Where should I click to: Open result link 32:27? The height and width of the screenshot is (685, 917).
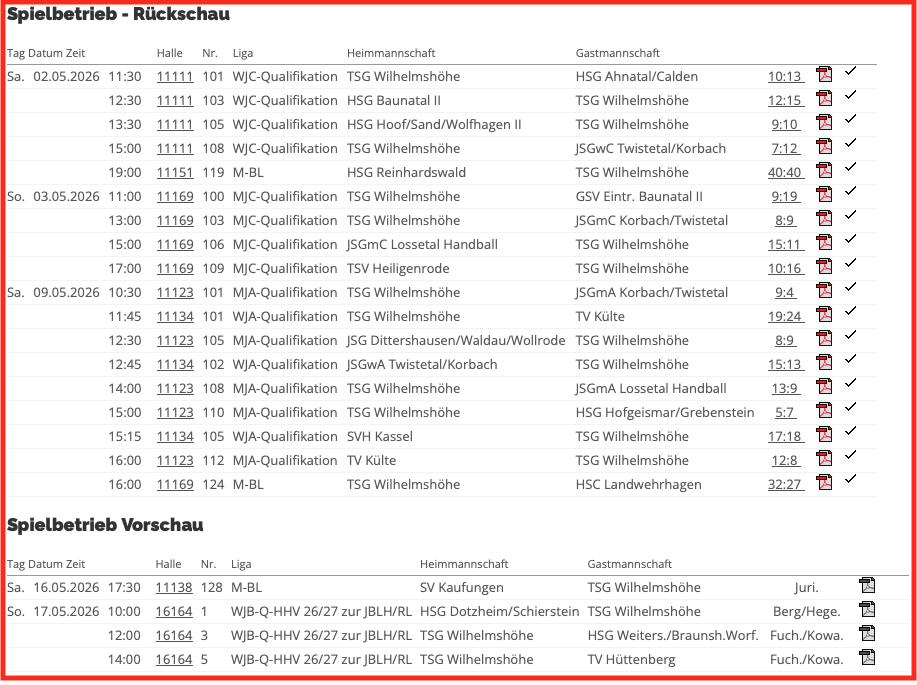tap(785, 484)
